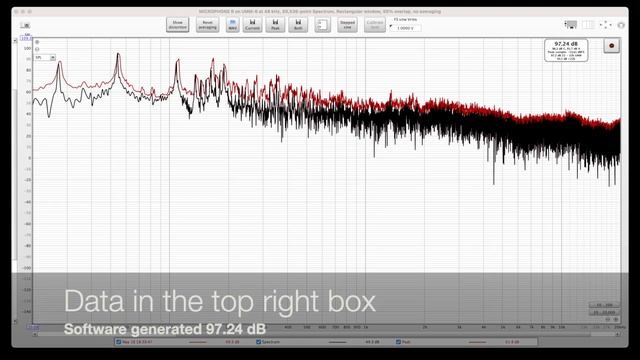Open the SPL axis type dropdown
Viewport: 640px width, 360px height.
pos(45,58)
